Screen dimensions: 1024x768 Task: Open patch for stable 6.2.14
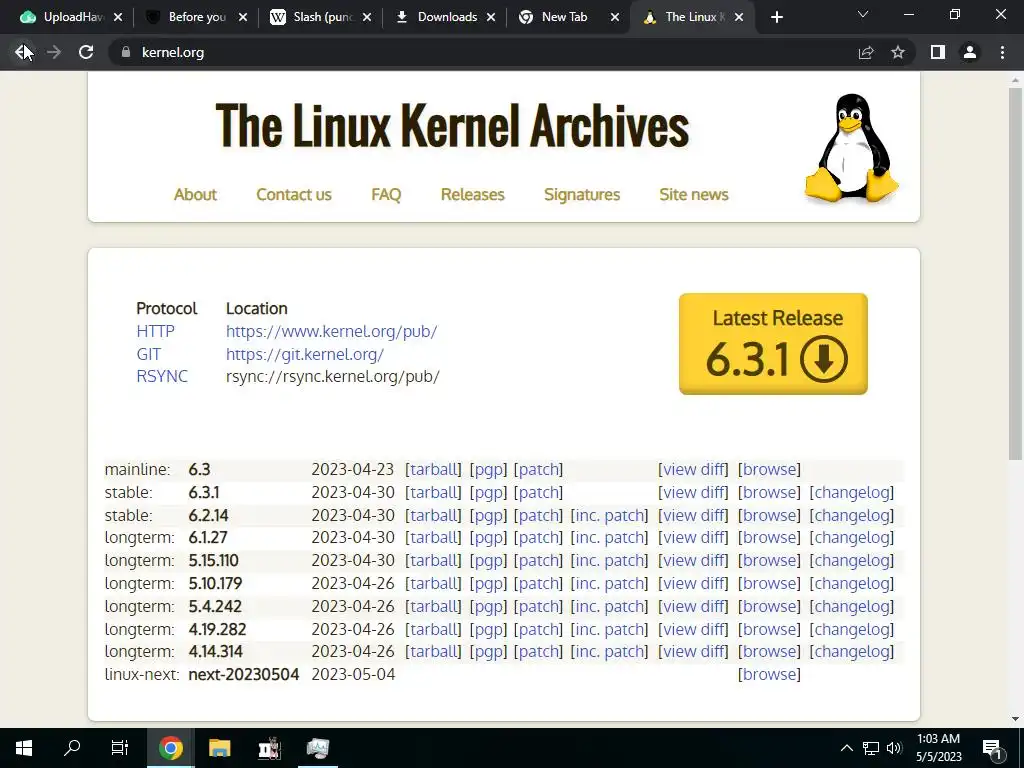pos(539,515)
